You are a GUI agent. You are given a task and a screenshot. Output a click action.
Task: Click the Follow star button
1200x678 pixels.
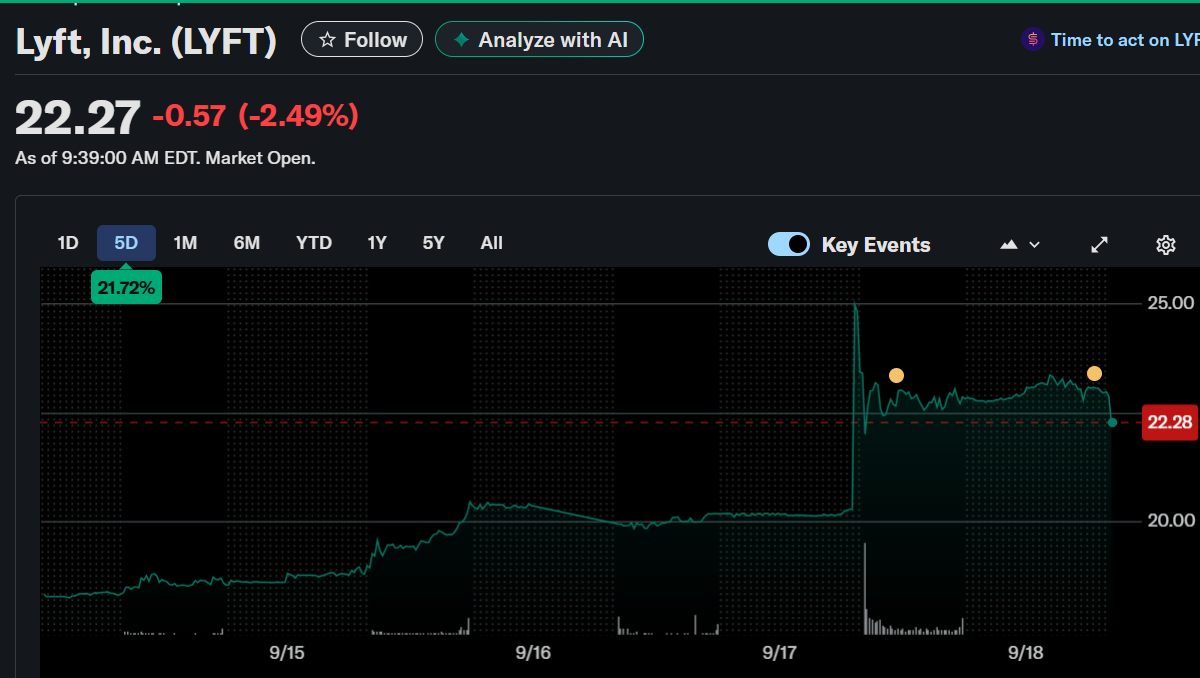(362, 40)
